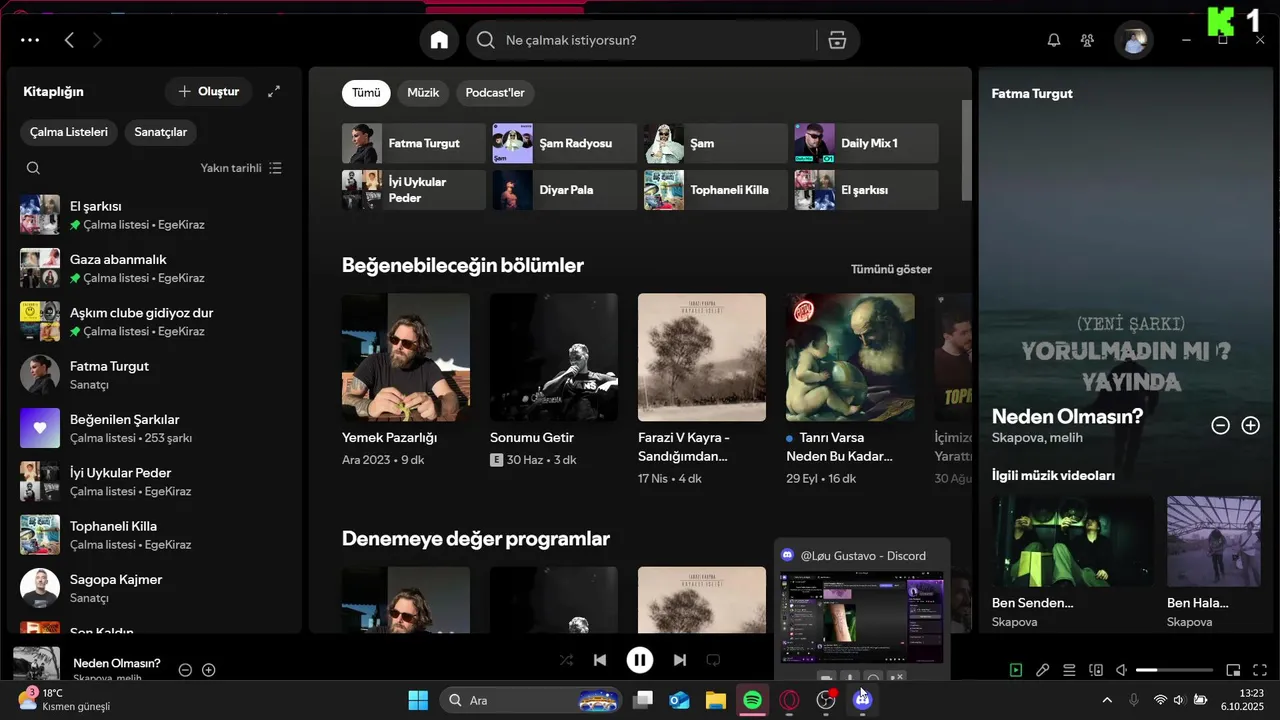Viewport: 1280px width, 720px height.
Task: Click the main content vertical scrollbar
Action: point(966,150)
